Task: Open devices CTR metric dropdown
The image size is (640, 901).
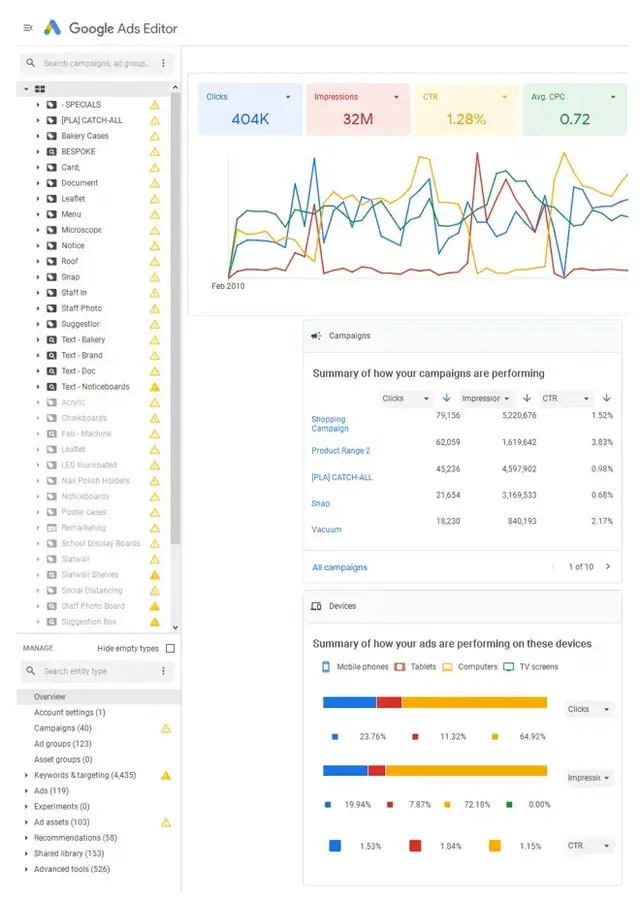Action: [589, 845]
